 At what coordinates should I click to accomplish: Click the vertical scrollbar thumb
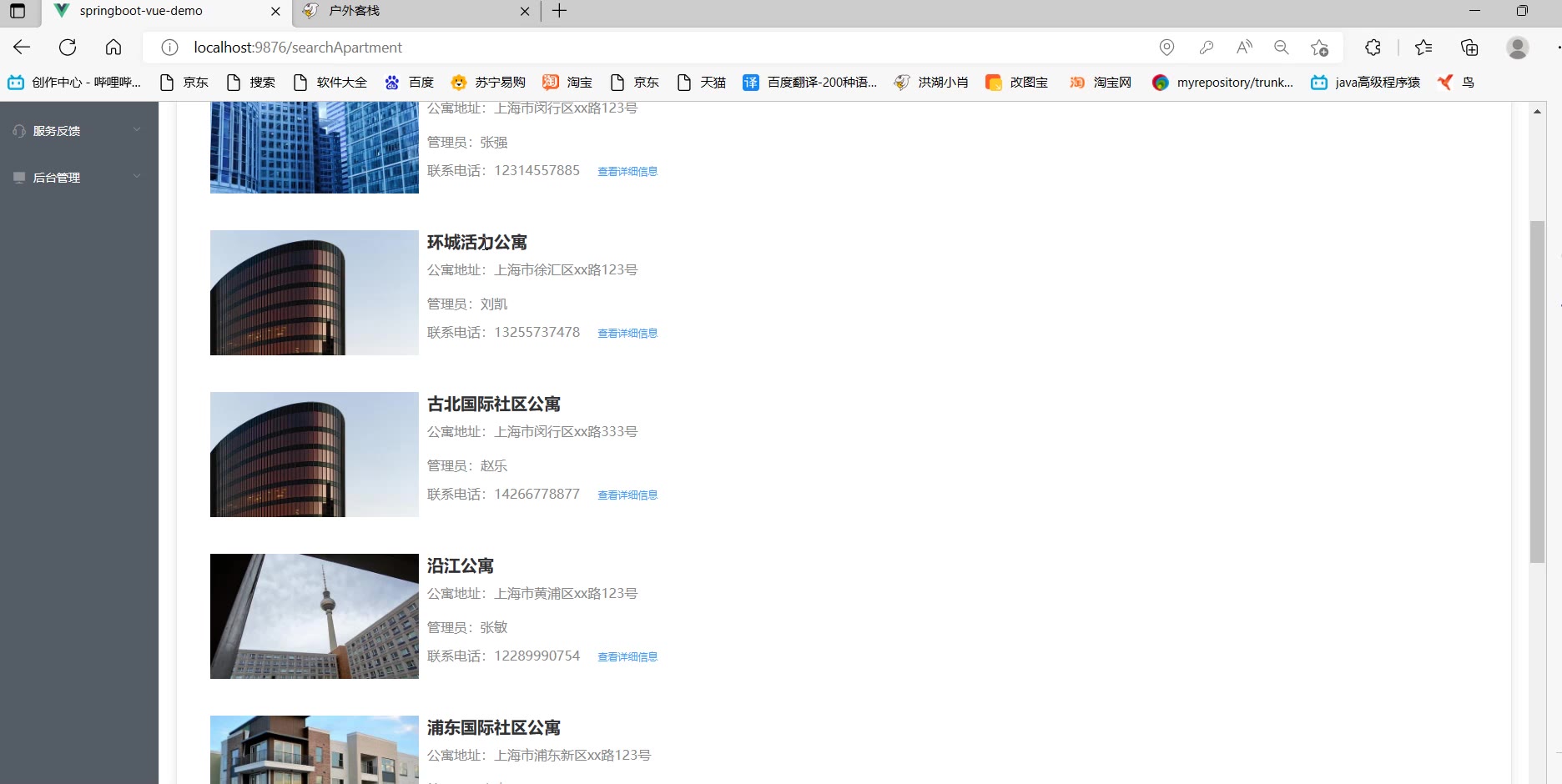[1537, 392]
